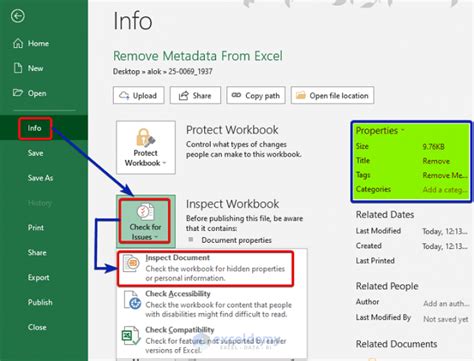Viewport: 474px width, 361px height.
Task: Click the New blank page icon
Action: pos(18,68)
